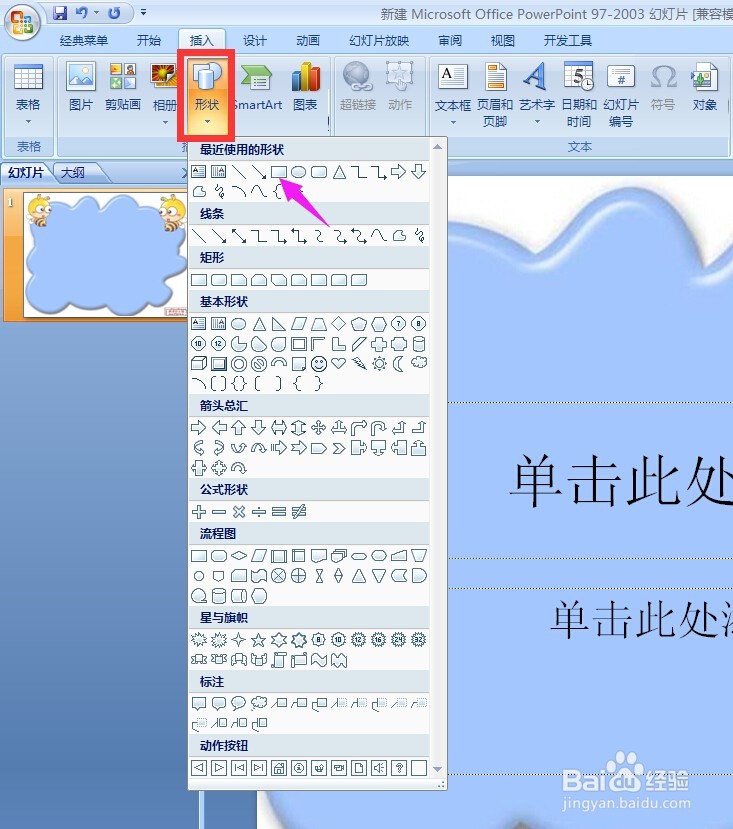Choose the crescent moon basic shape
This screenshot has width=733, height=829.
tap(398, 363)
